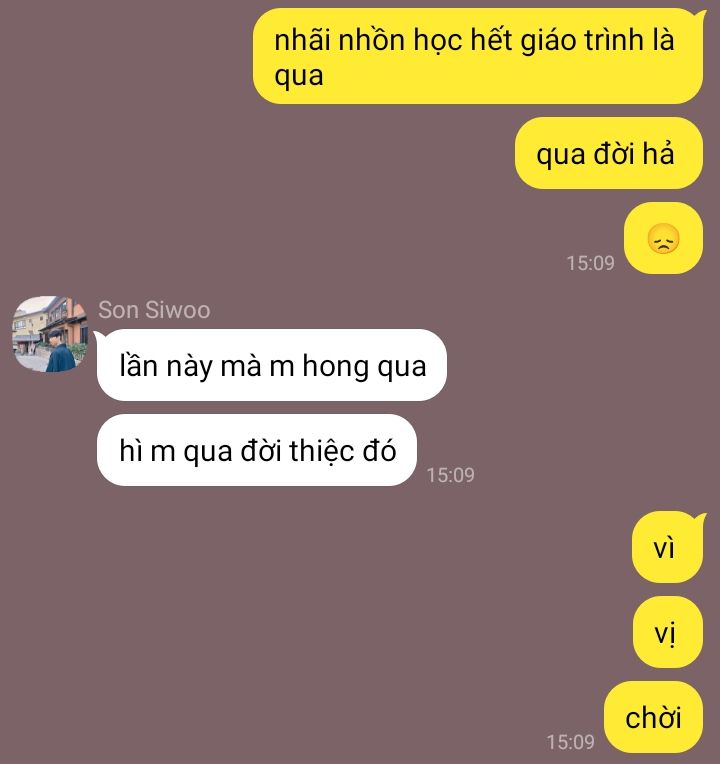Click the 15:09 timestamp after "thiệc đó" message

(x=450, y=475)
